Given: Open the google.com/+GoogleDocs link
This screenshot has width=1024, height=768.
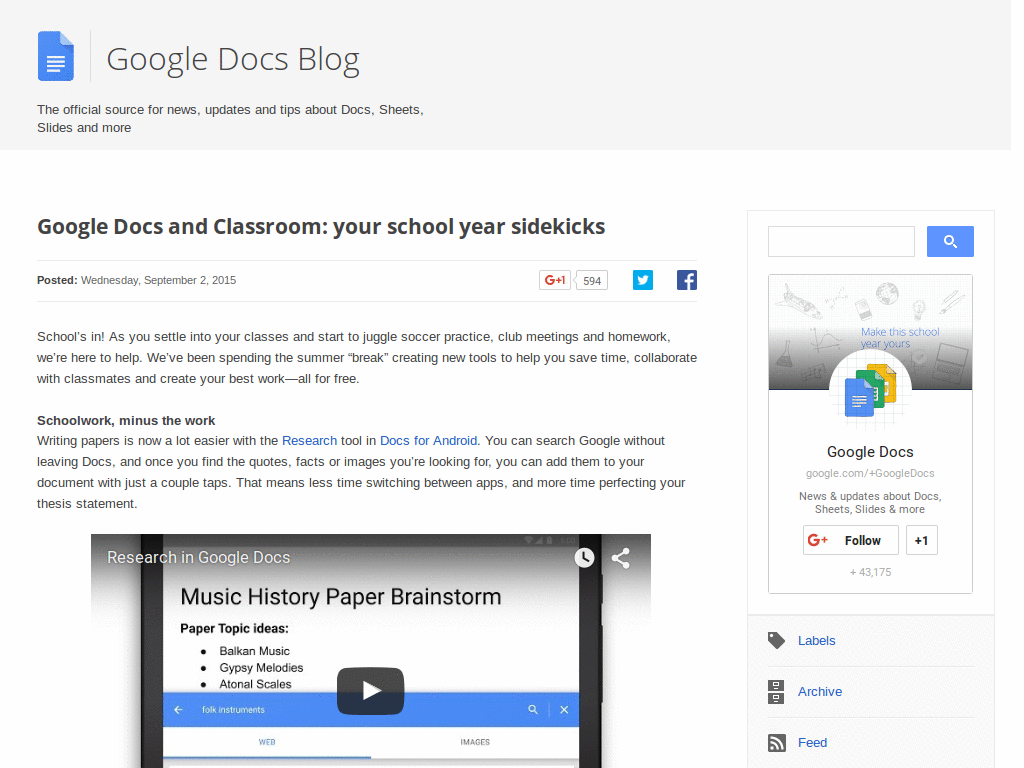Looking at the screenshot, I should coord(870,473).
